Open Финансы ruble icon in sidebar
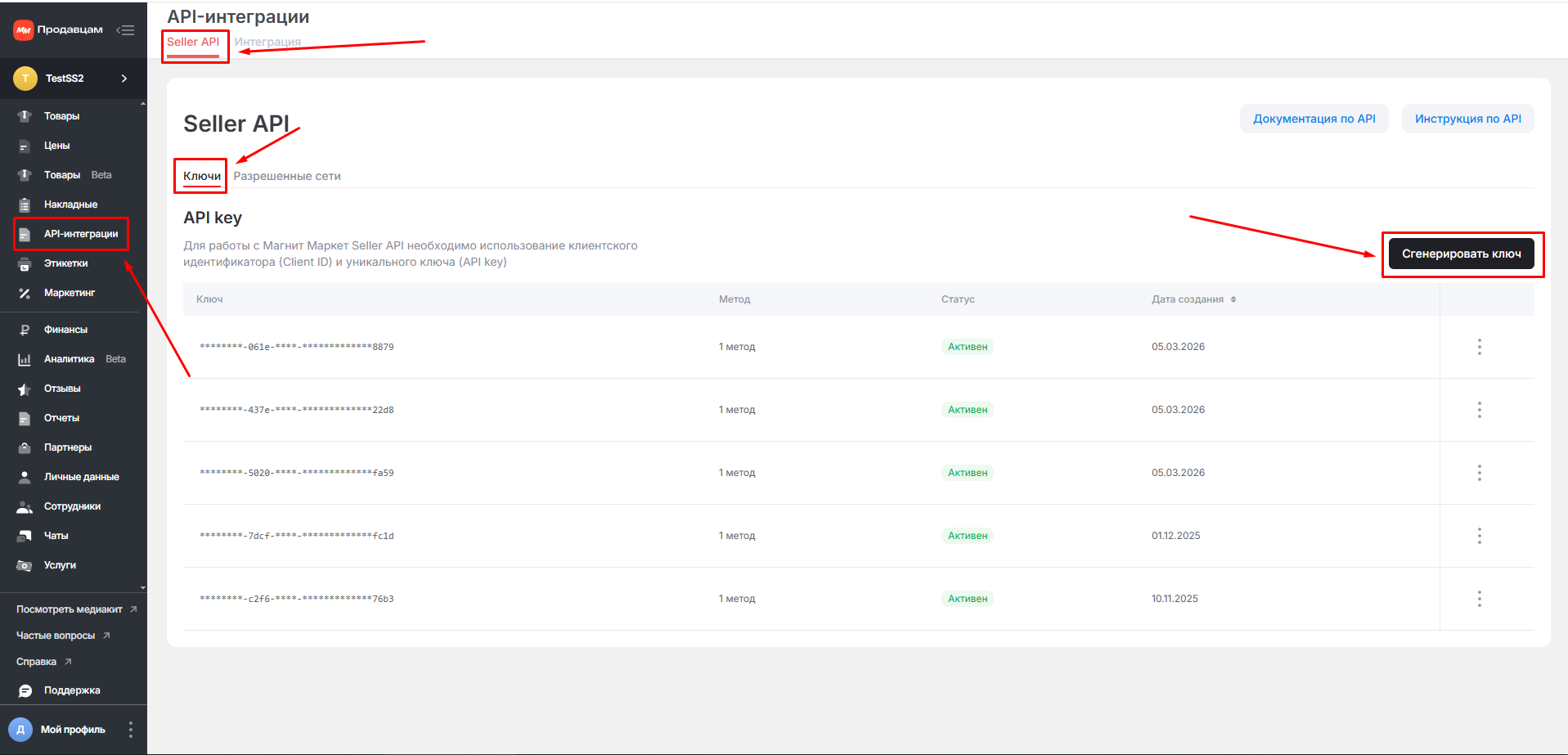Image resolution: width=1568 pixels, height=755 pixels. 25,330
